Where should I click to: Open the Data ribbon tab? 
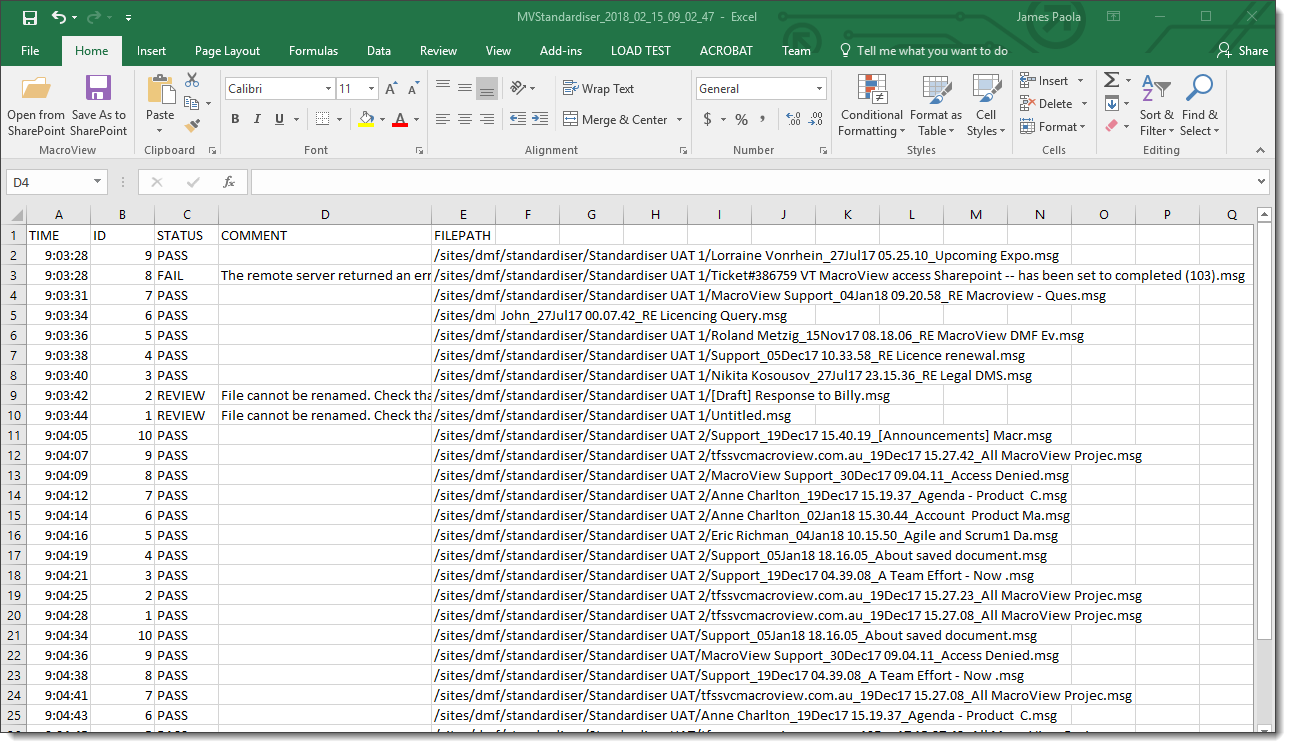[x=379, y=51]
